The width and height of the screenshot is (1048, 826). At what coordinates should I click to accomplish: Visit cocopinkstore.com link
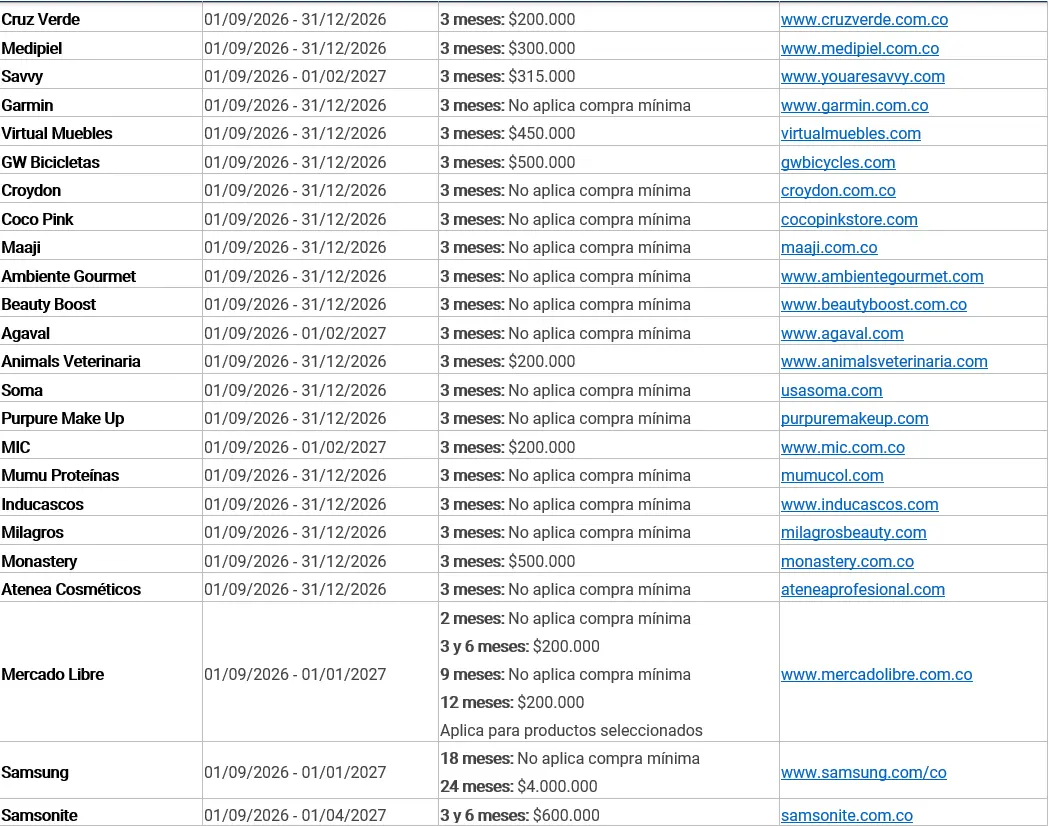(849, 219)
